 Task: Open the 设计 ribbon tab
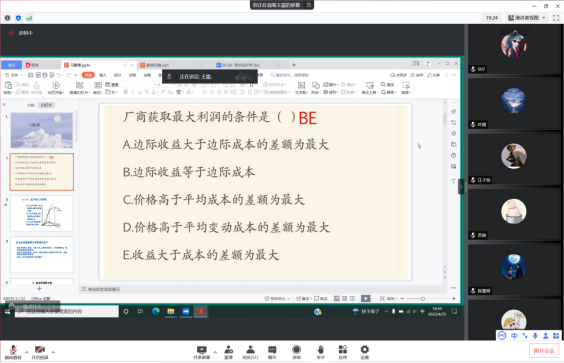(x=118, y=75)
